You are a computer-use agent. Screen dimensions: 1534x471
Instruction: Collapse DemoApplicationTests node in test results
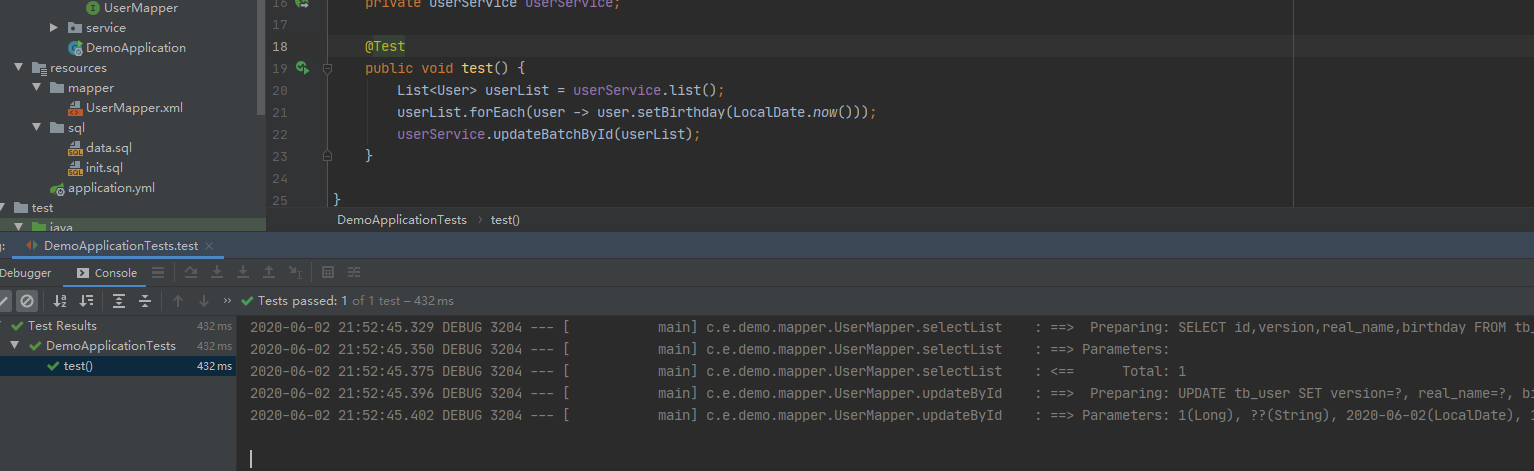(x=15, y=346)
